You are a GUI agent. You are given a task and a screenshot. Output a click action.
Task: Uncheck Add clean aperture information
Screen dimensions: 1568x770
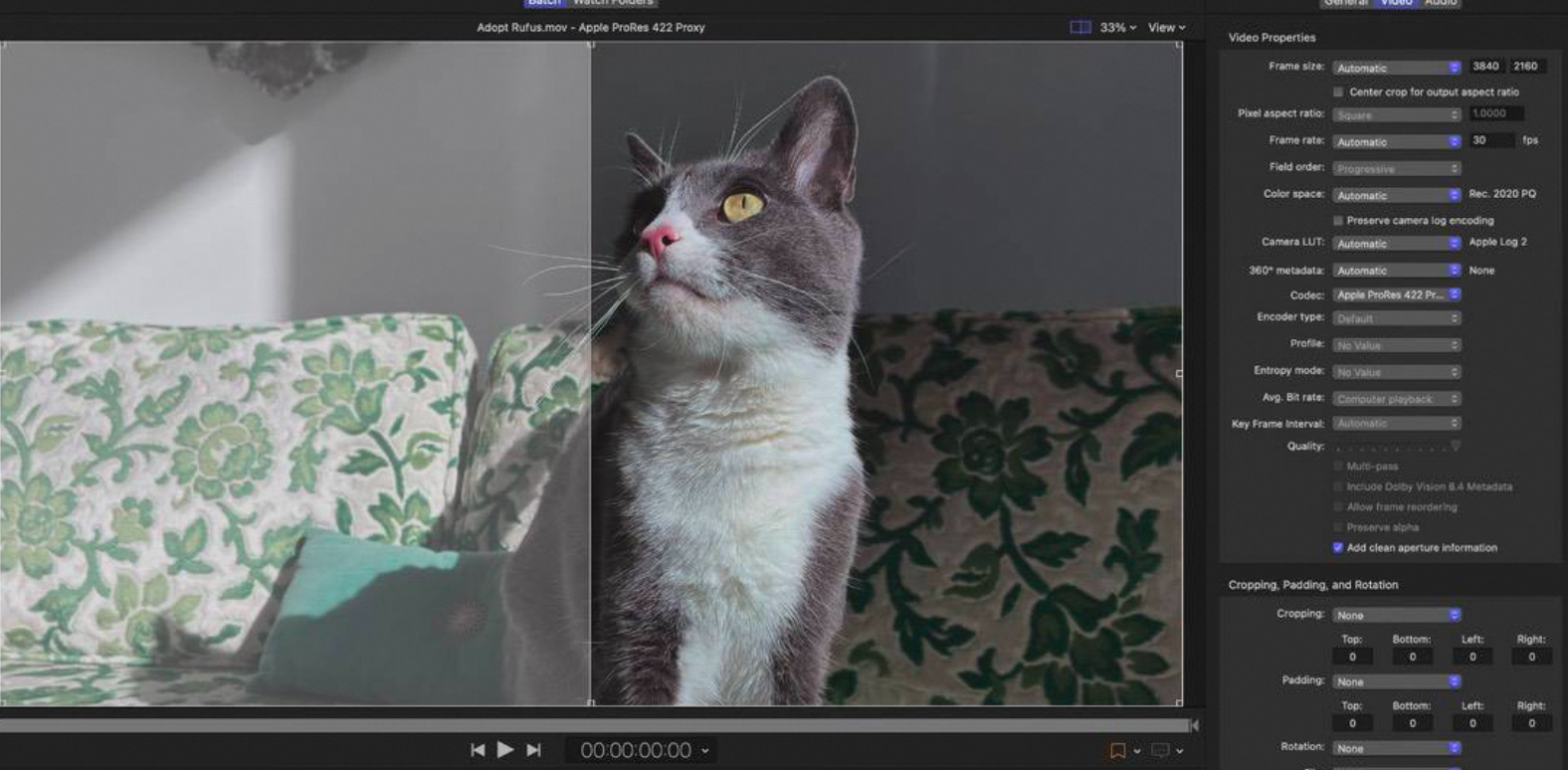1338,548
